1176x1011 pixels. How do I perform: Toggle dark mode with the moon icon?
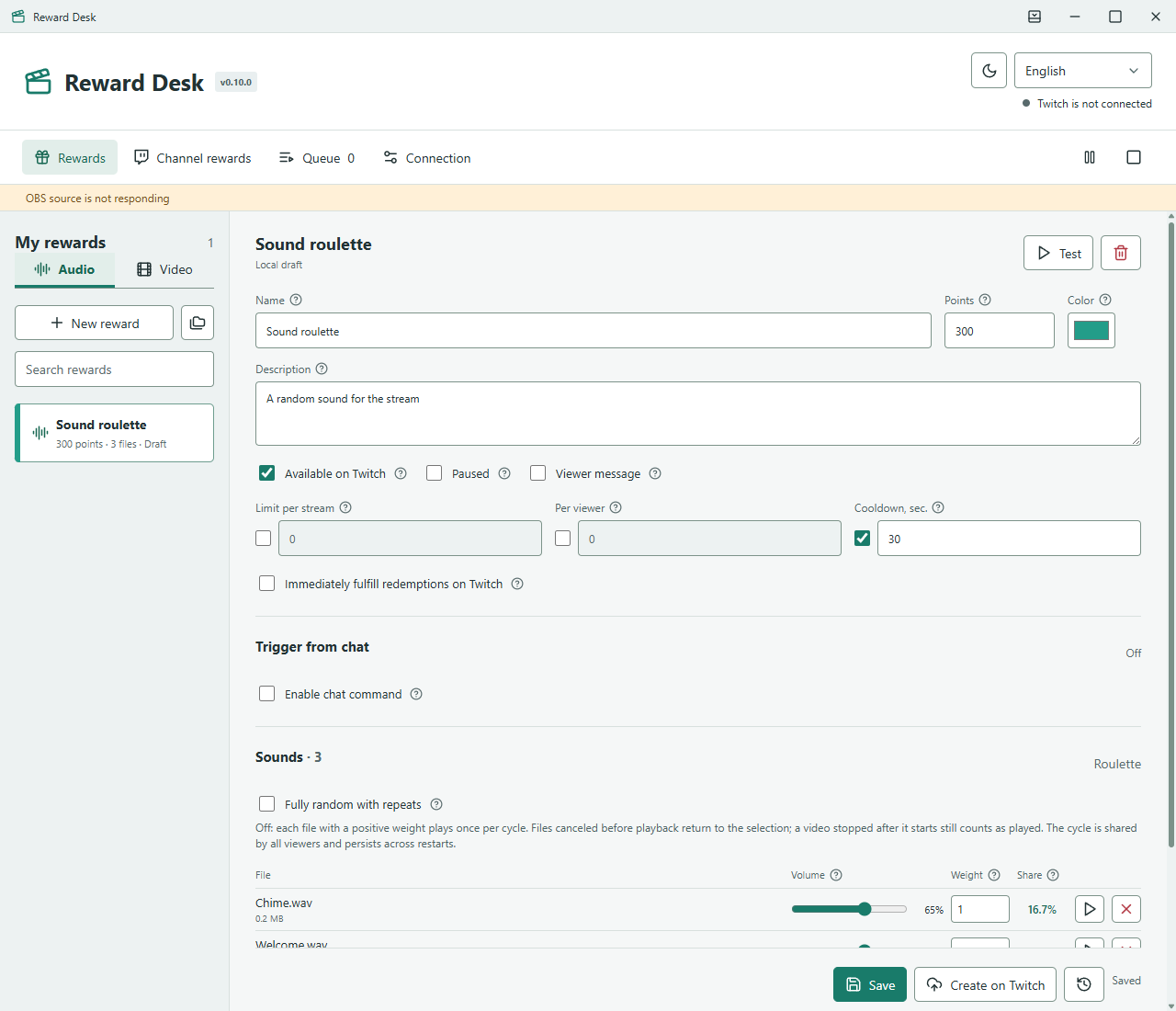coord(989,71)
